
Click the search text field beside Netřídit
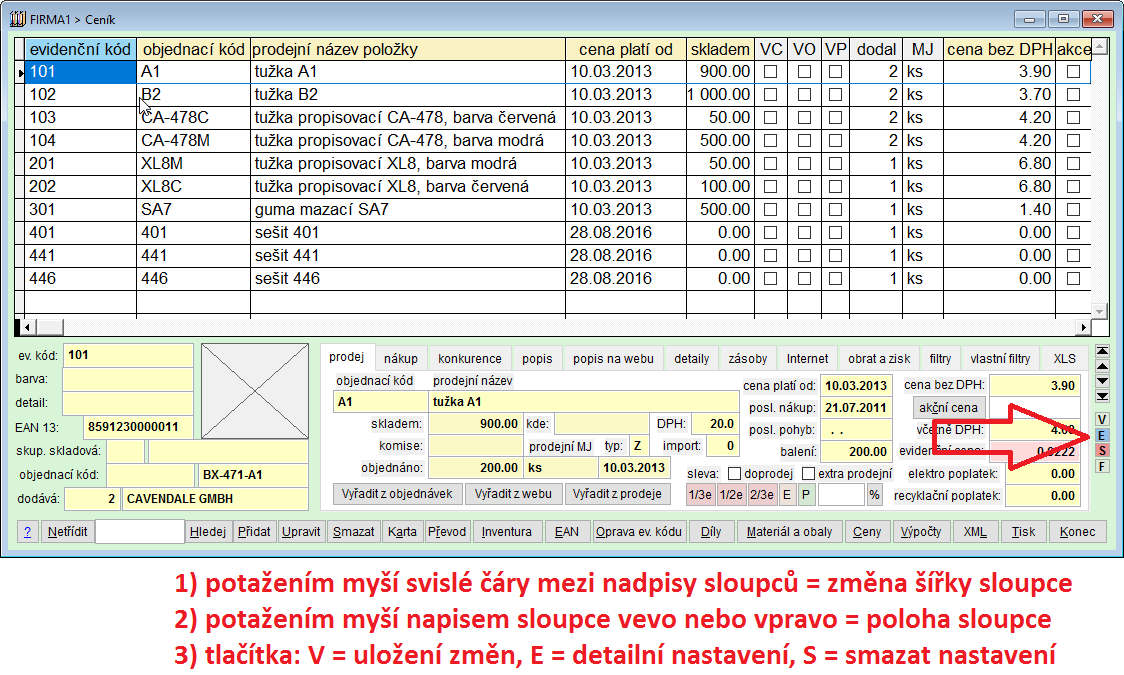coord(139,532)
